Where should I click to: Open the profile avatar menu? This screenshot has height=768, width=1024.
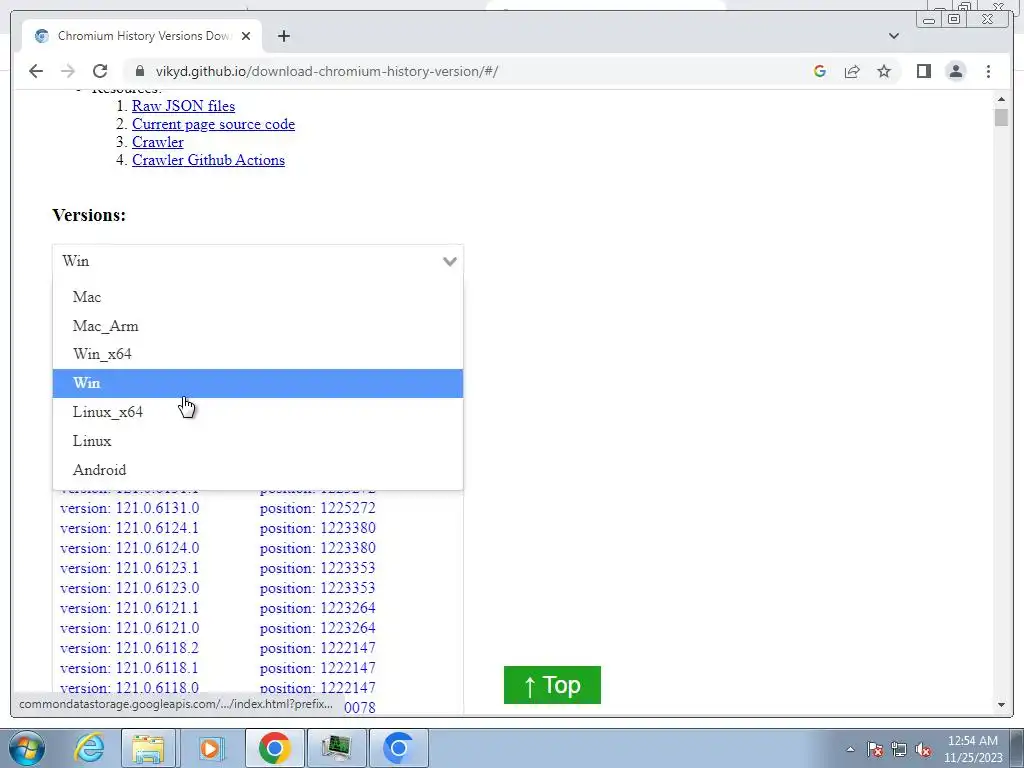[956, 71]
